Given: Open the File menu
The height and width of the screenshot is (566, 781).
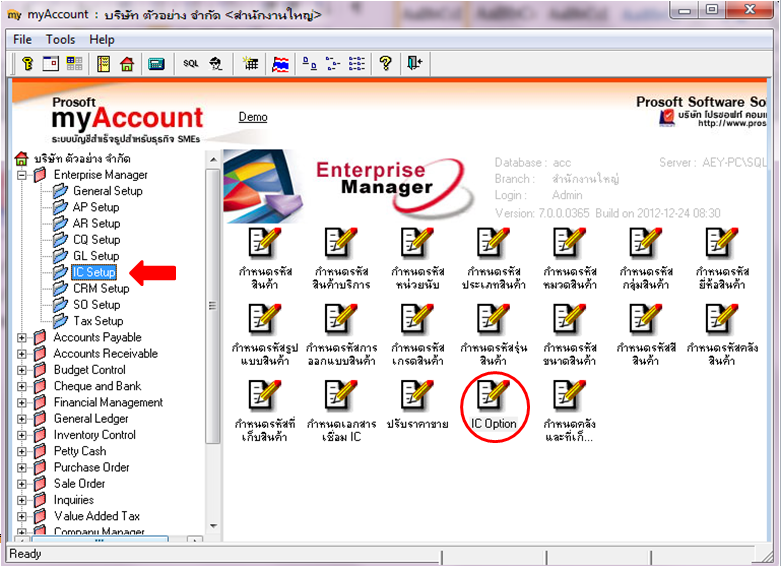Looking at the screenshot, I should (22, 39).
